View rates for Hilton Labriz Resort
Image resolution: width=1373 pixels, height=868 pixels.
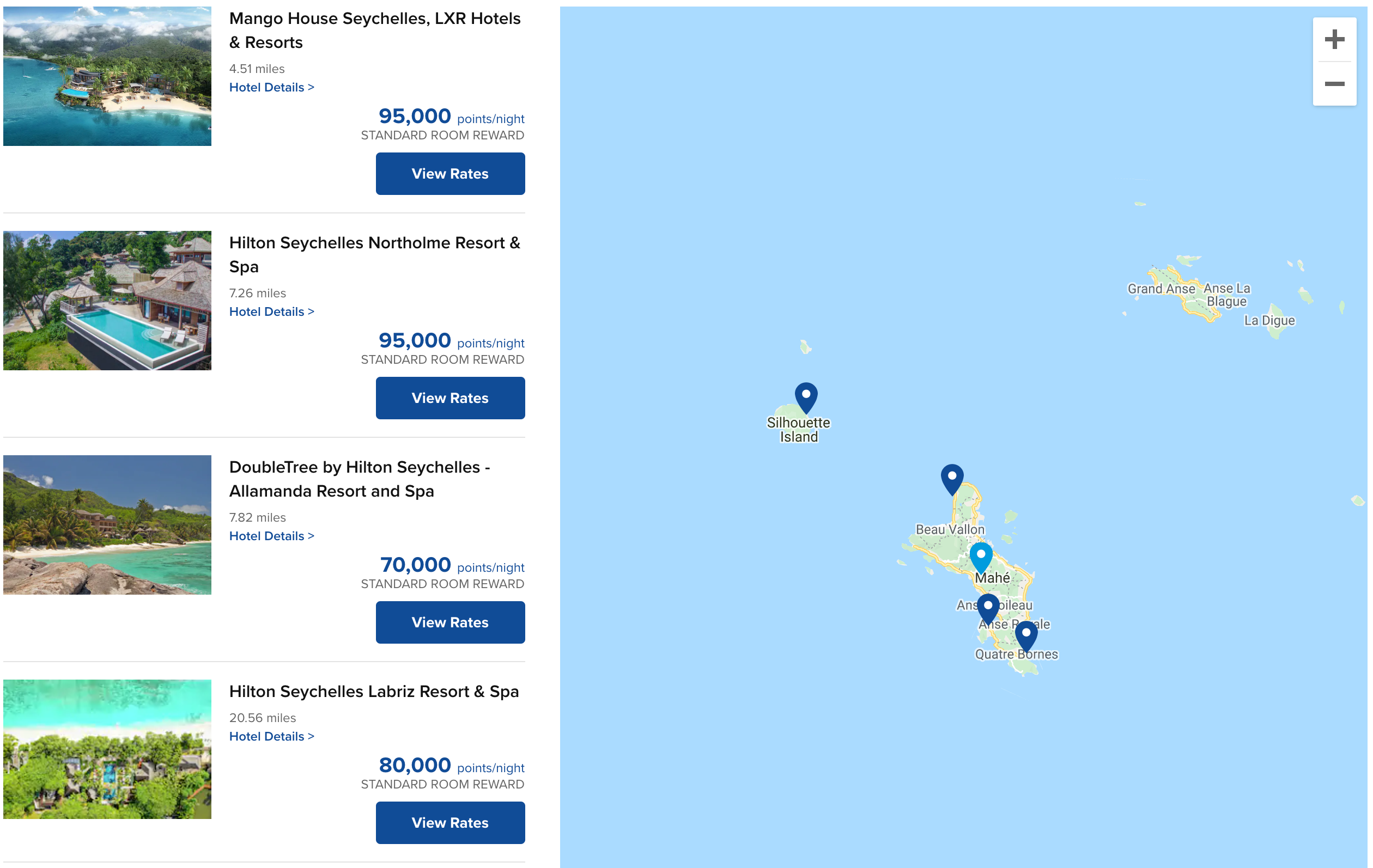pyautogui.click(x=450, y=822)
